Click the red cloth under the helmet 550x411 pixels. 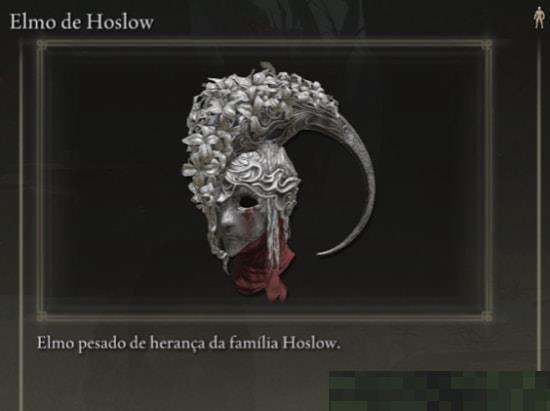coord(263,274)
